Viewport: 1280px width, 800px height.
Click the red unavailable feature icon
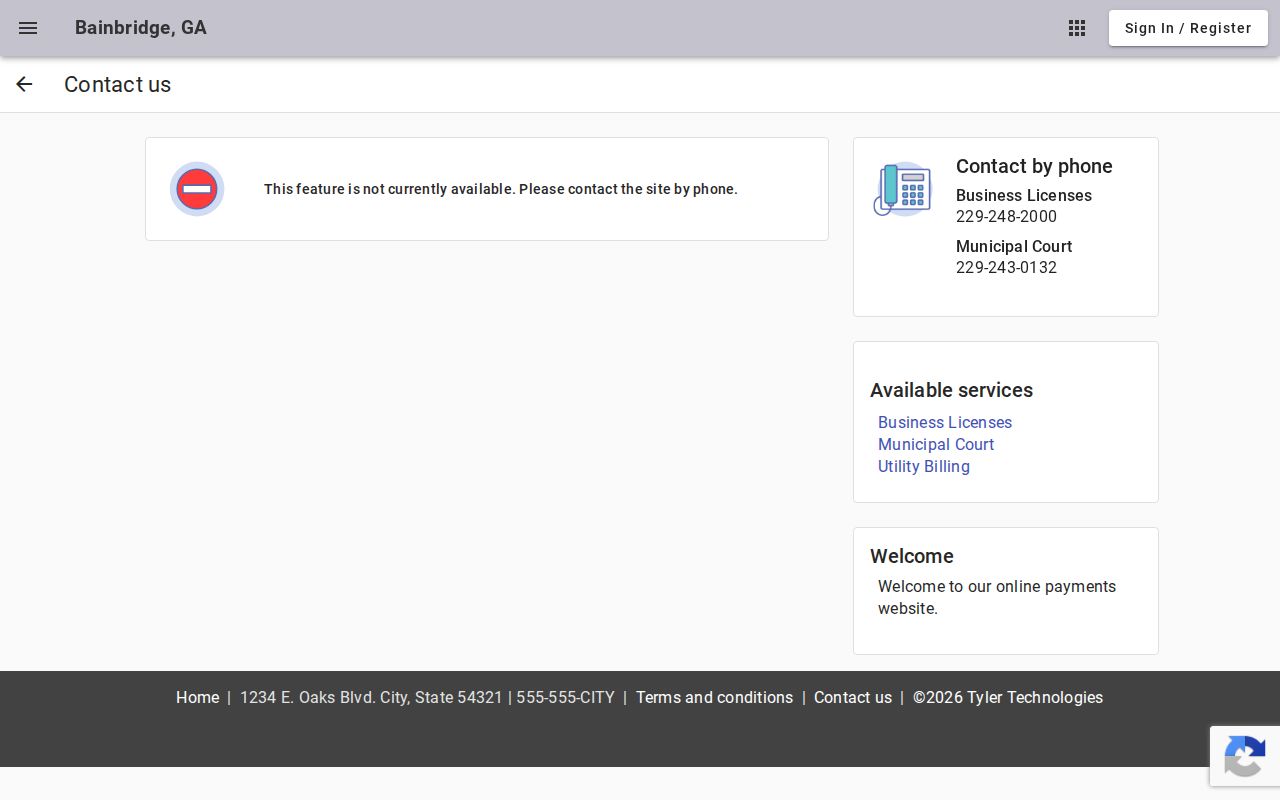[x=197, y=189]
